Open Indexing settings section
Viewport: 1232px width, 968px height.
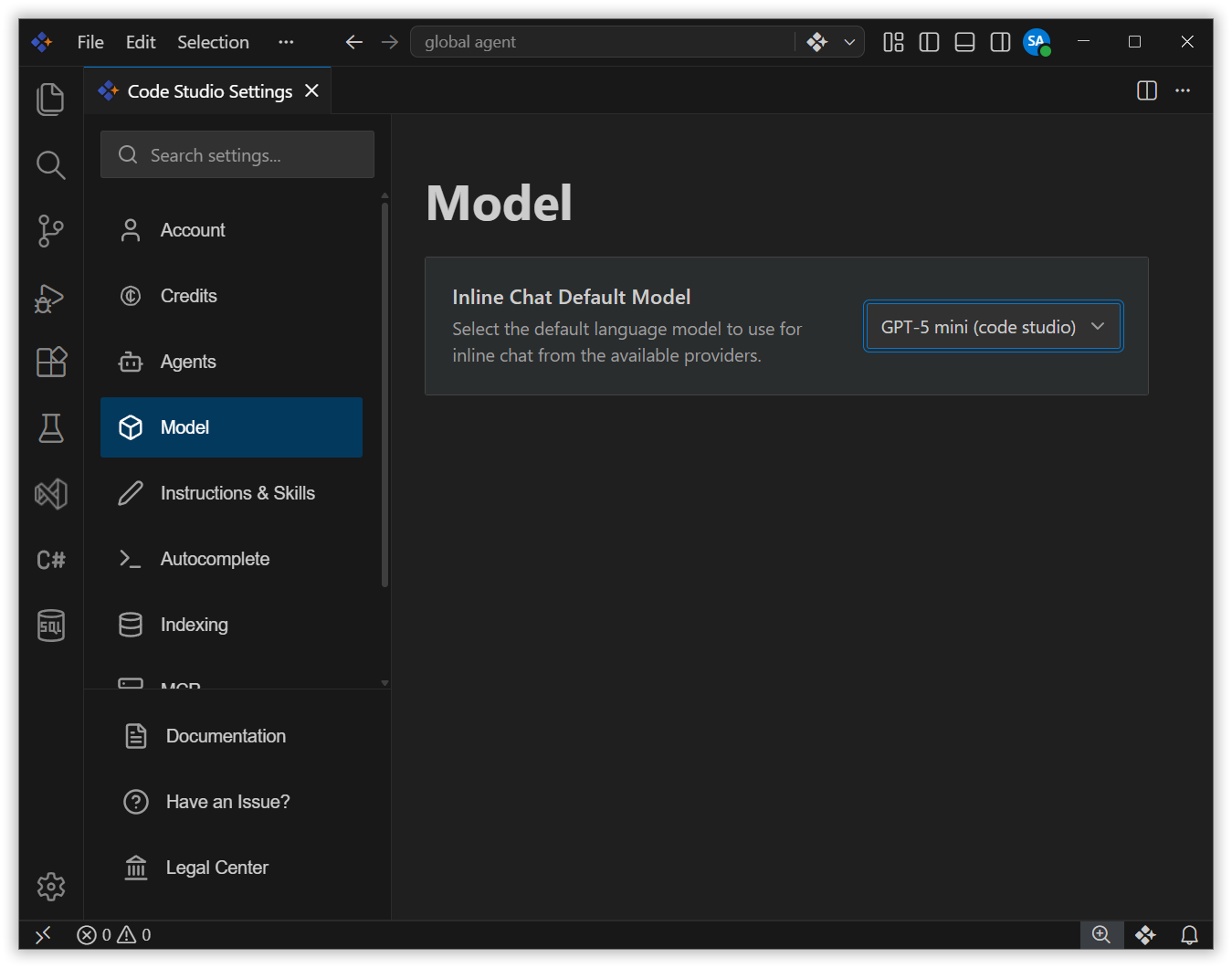coord(231,625)
